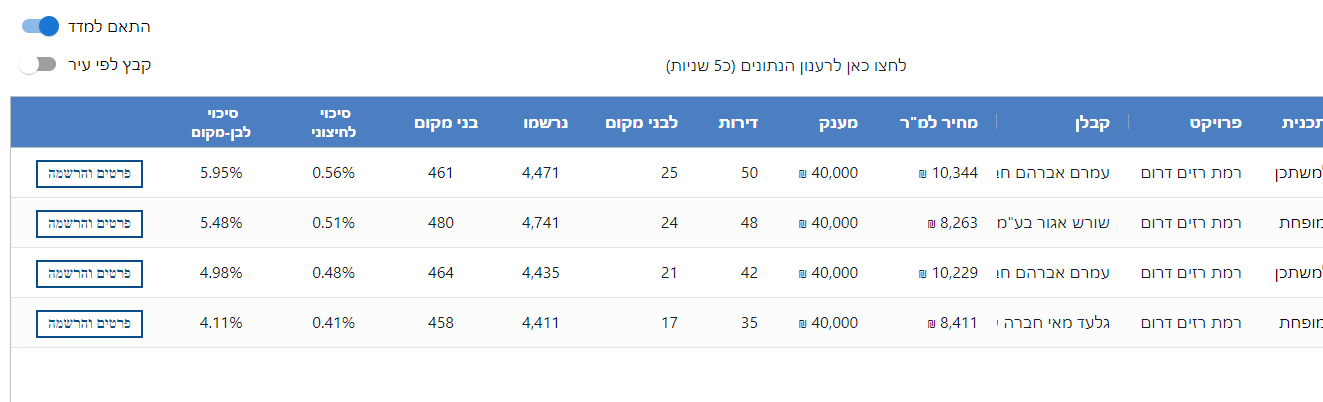Sort by the דירות column header

739,123
